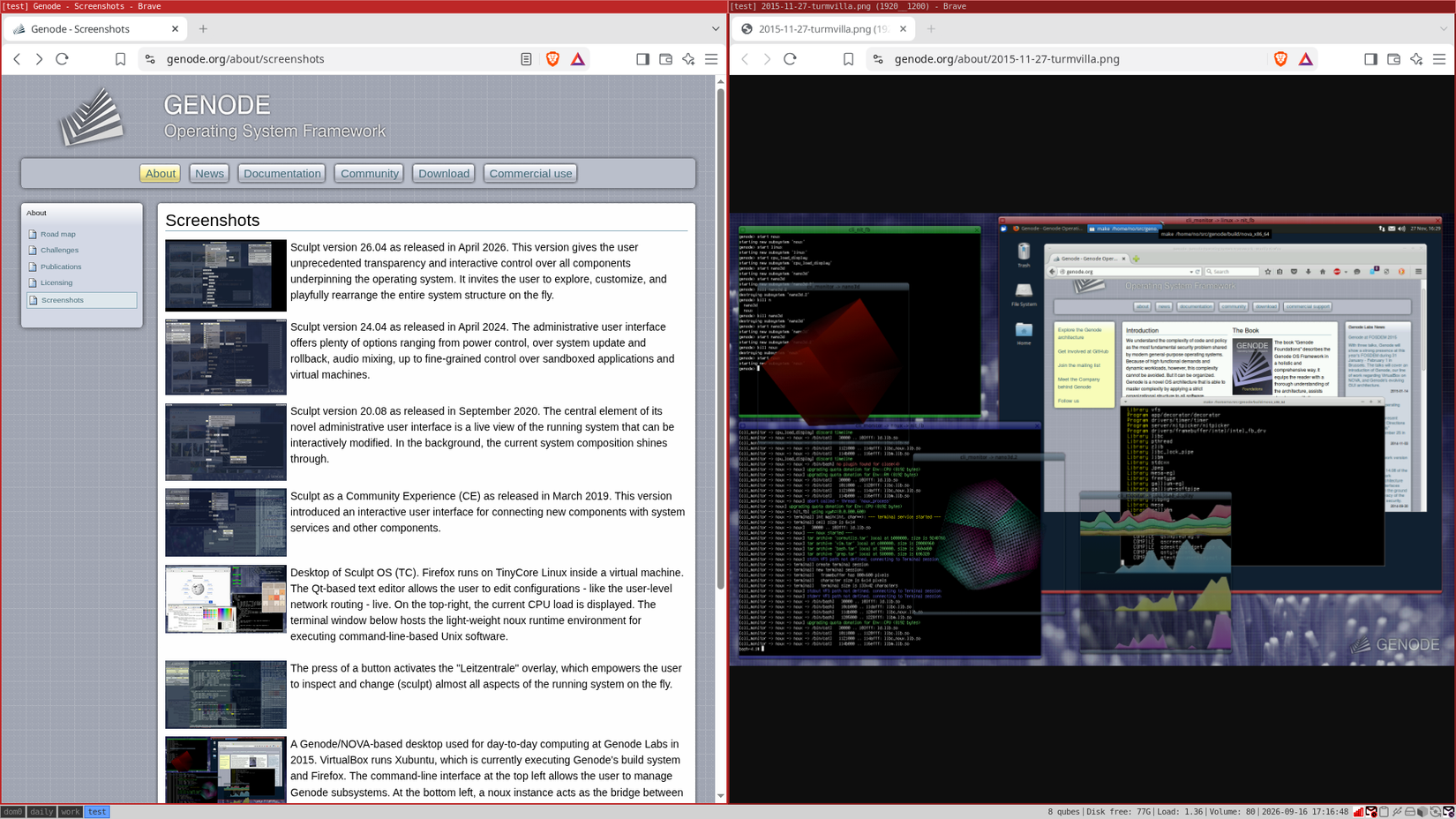Select the Genode - Screenshots tab
This screenshot has width=1456, height=819.
(x=95, y=29)
